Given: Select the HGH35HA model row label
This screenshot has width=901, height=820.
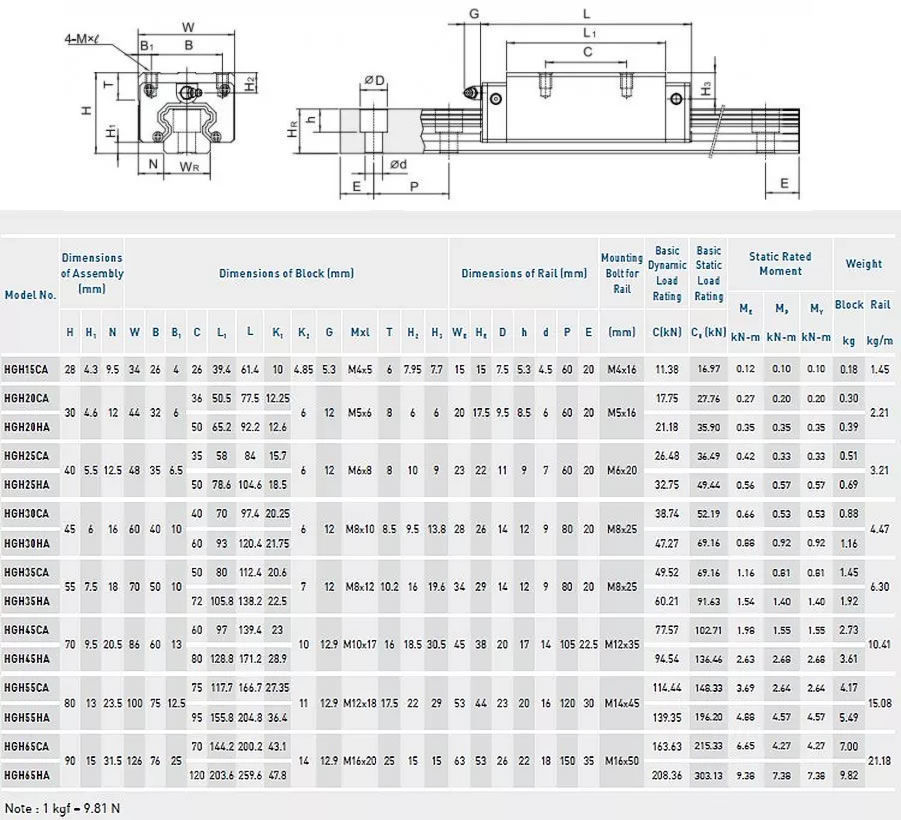Looking at the screenshot, I should click(x=27, y=600).
